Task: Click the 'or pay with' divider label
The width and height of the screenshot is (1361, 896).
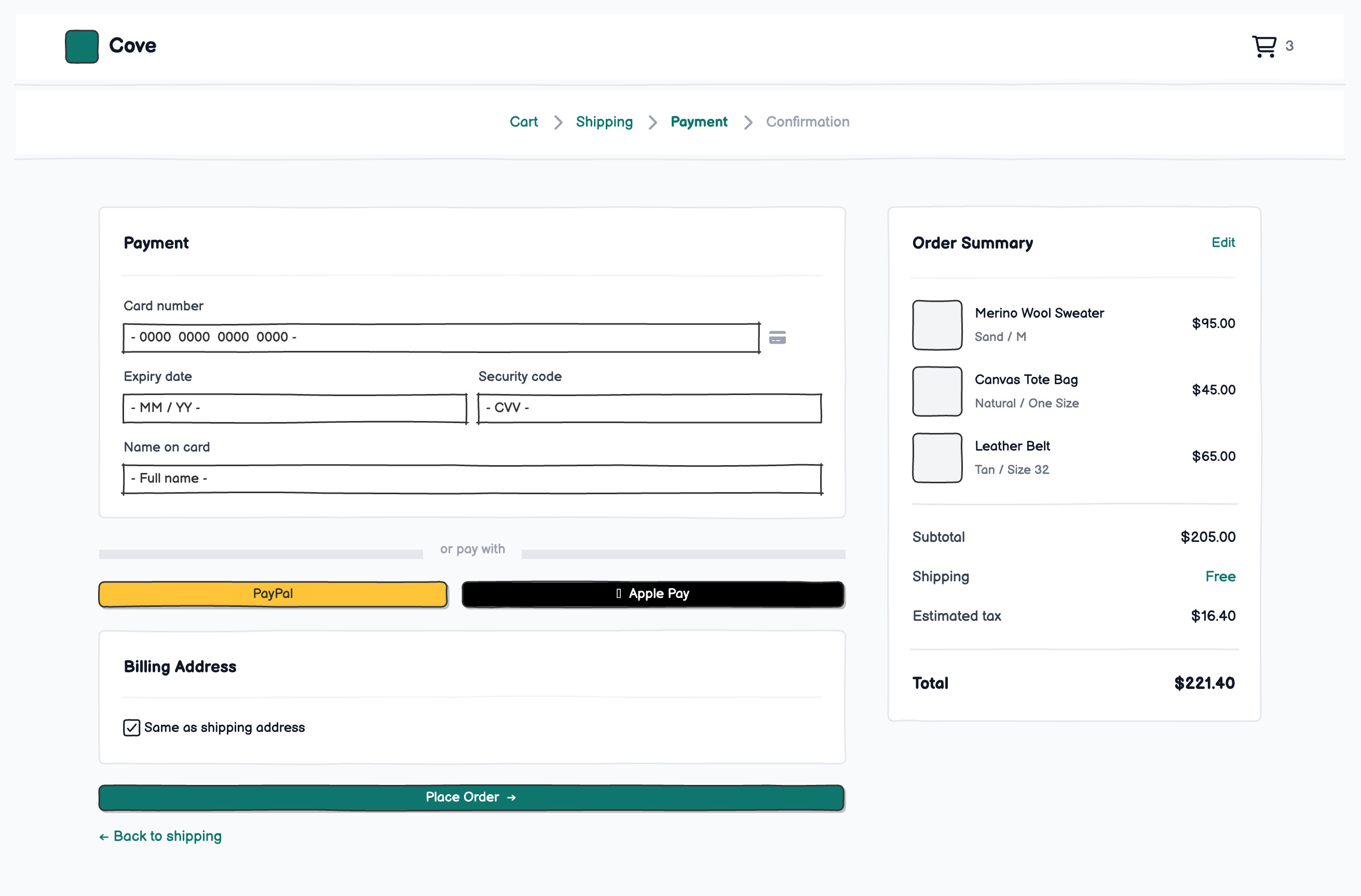Action: point(472,550)
